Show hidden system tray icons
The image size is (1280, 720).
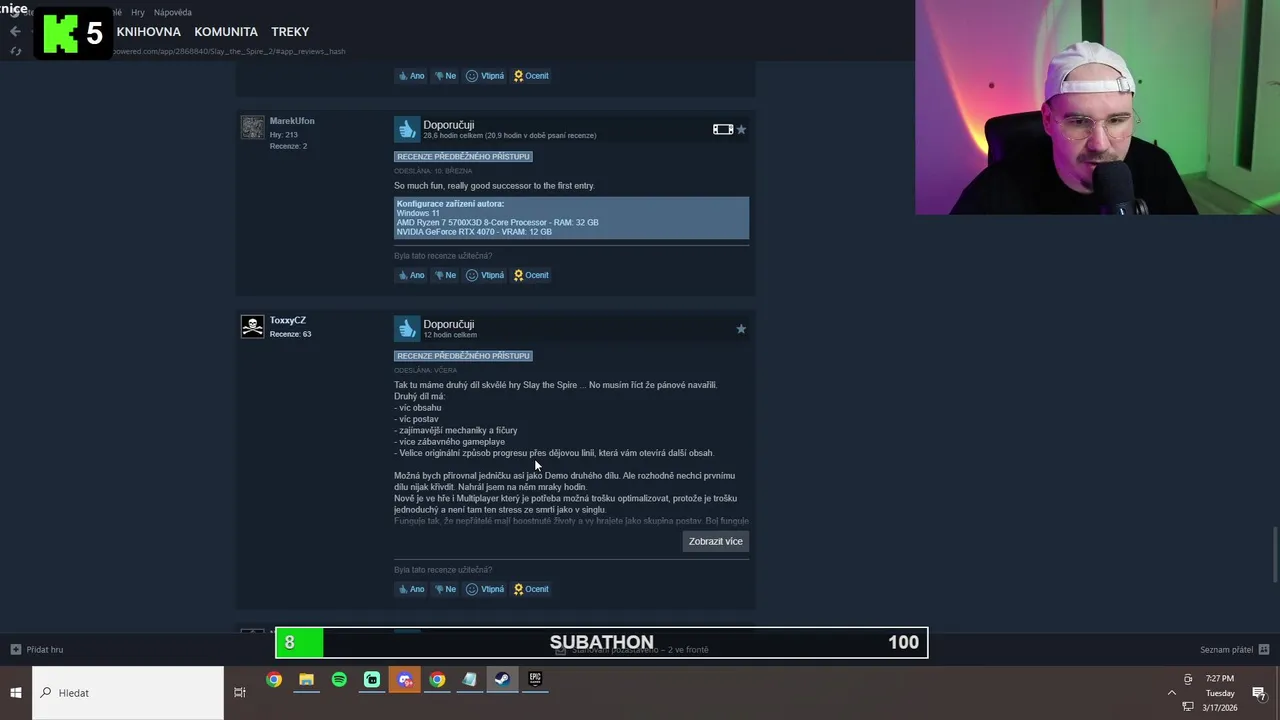pyautogui.click(x=1172, y=692)
